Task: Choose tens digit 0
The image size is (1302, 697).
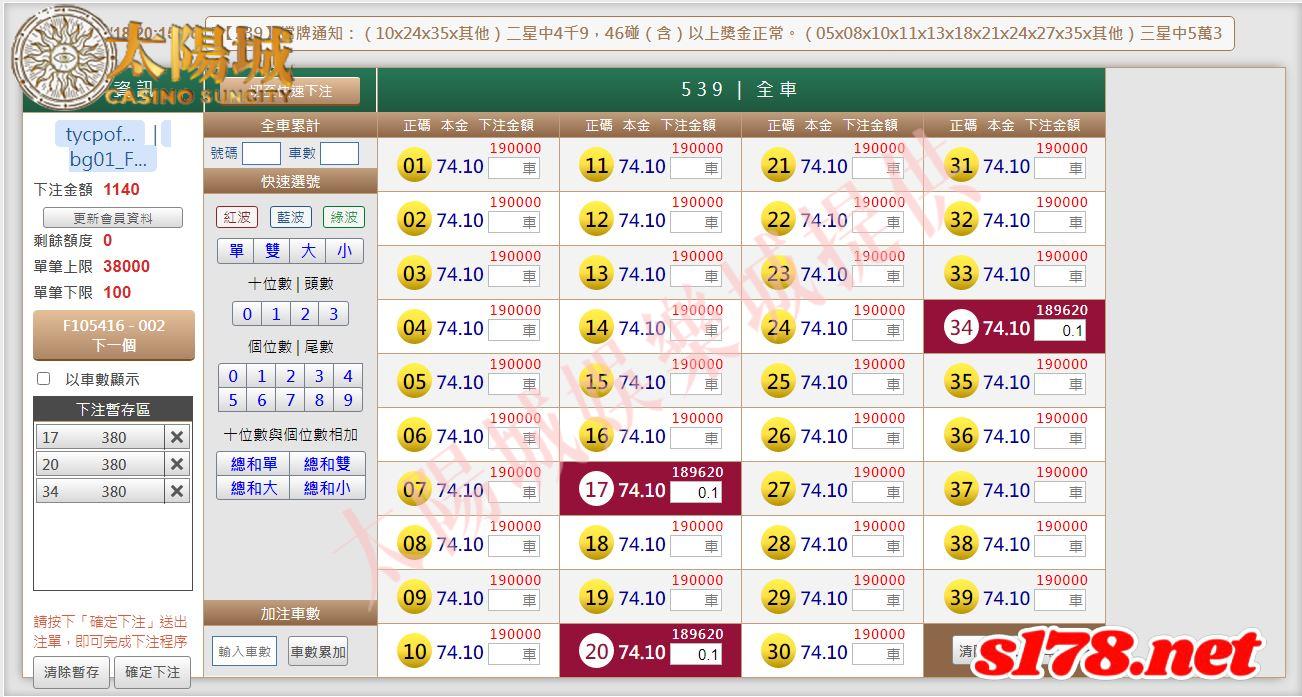Action: (x=248, y=314)
